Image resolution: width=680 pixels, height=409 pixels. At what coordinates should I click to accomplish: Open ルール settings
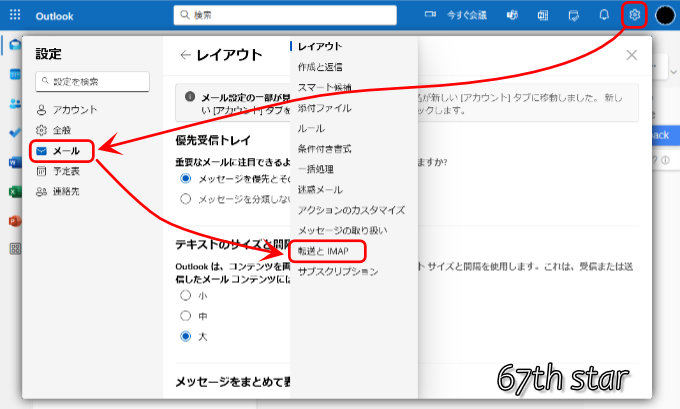[x=311, y=128]
